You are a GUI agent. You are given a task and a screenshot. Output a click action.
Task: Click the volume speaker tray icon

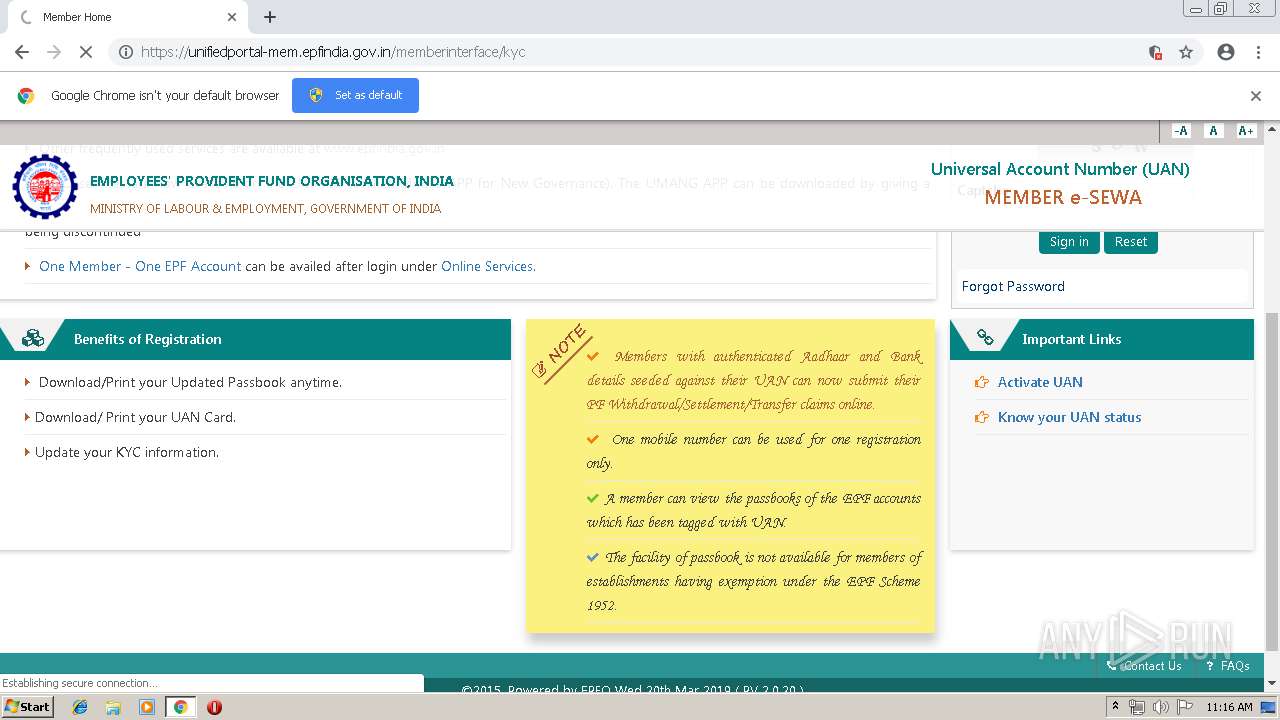1160,707
